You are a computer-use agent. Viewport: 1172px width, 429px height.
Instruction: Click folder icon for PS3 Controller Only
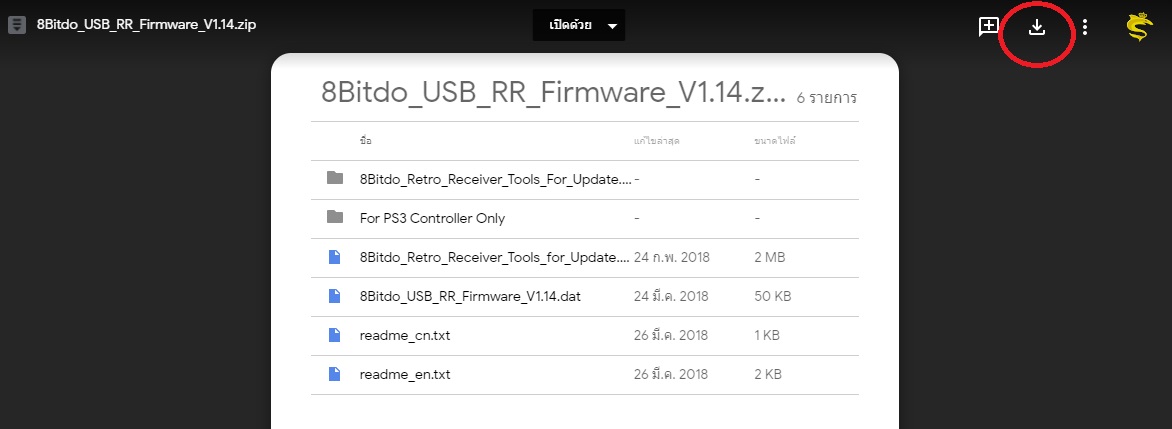[x=335, y=218]
